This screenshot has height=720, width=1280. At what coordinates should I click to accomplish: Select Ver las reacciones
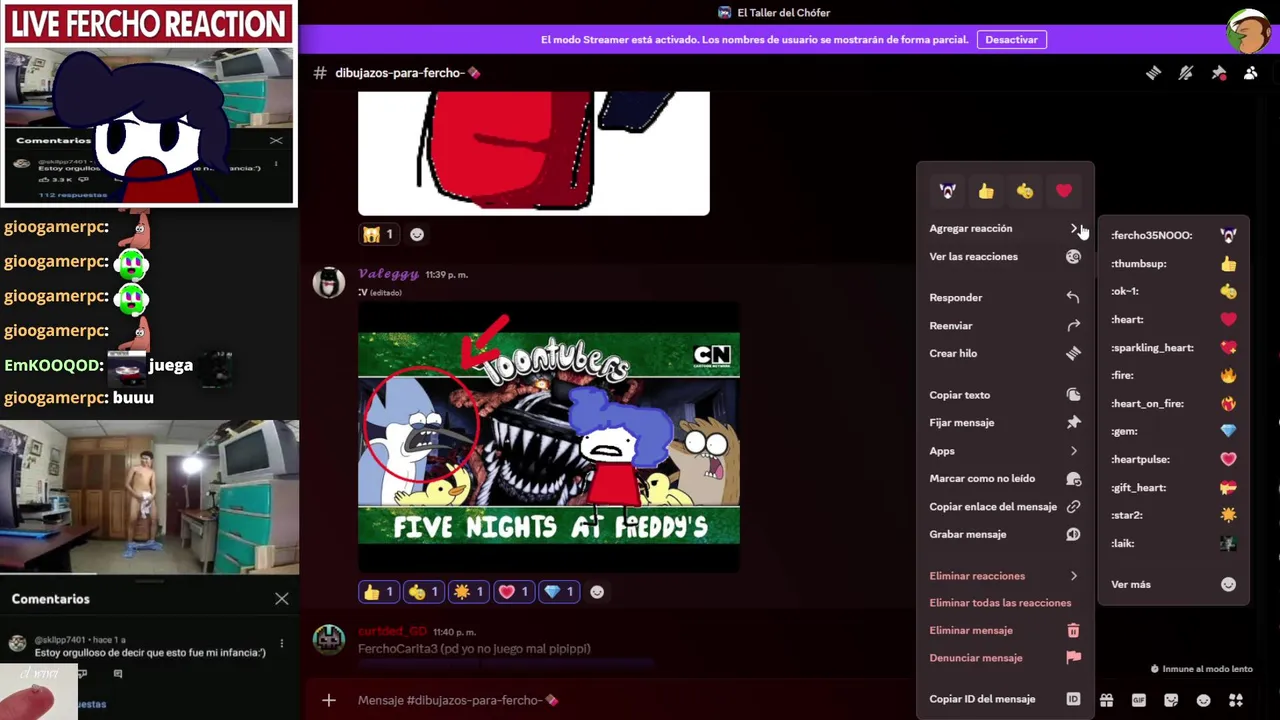1005,256
